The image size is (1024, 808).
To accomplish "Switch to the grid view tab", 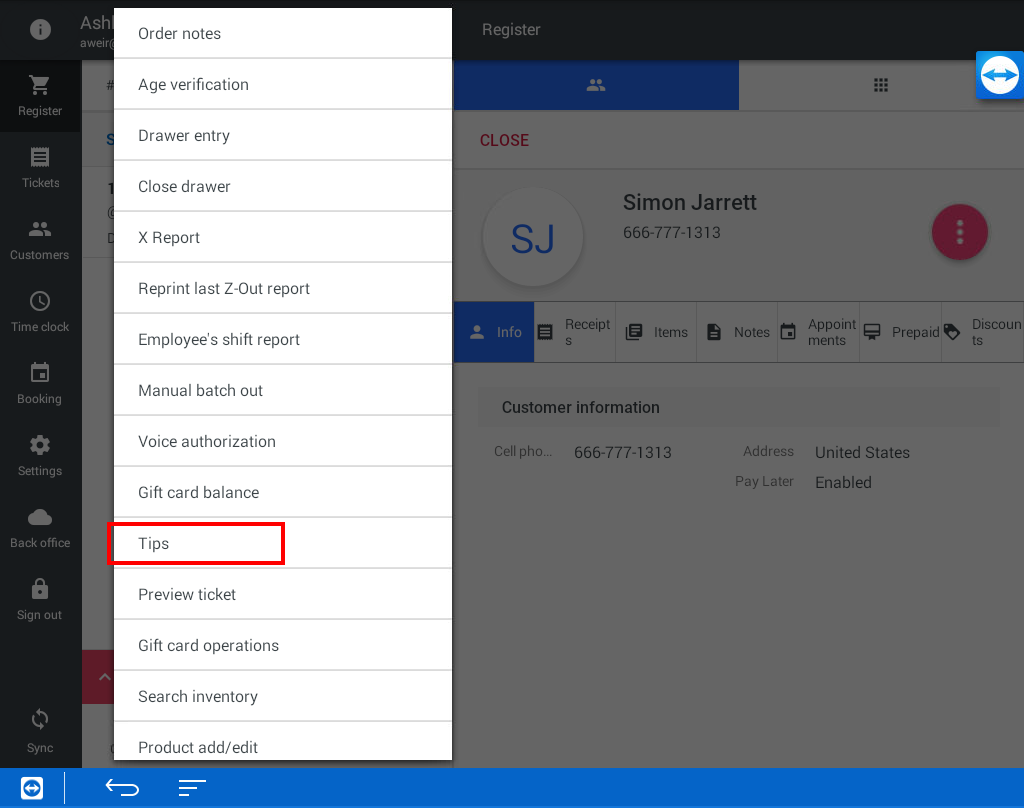I will (x=880, y=85).
